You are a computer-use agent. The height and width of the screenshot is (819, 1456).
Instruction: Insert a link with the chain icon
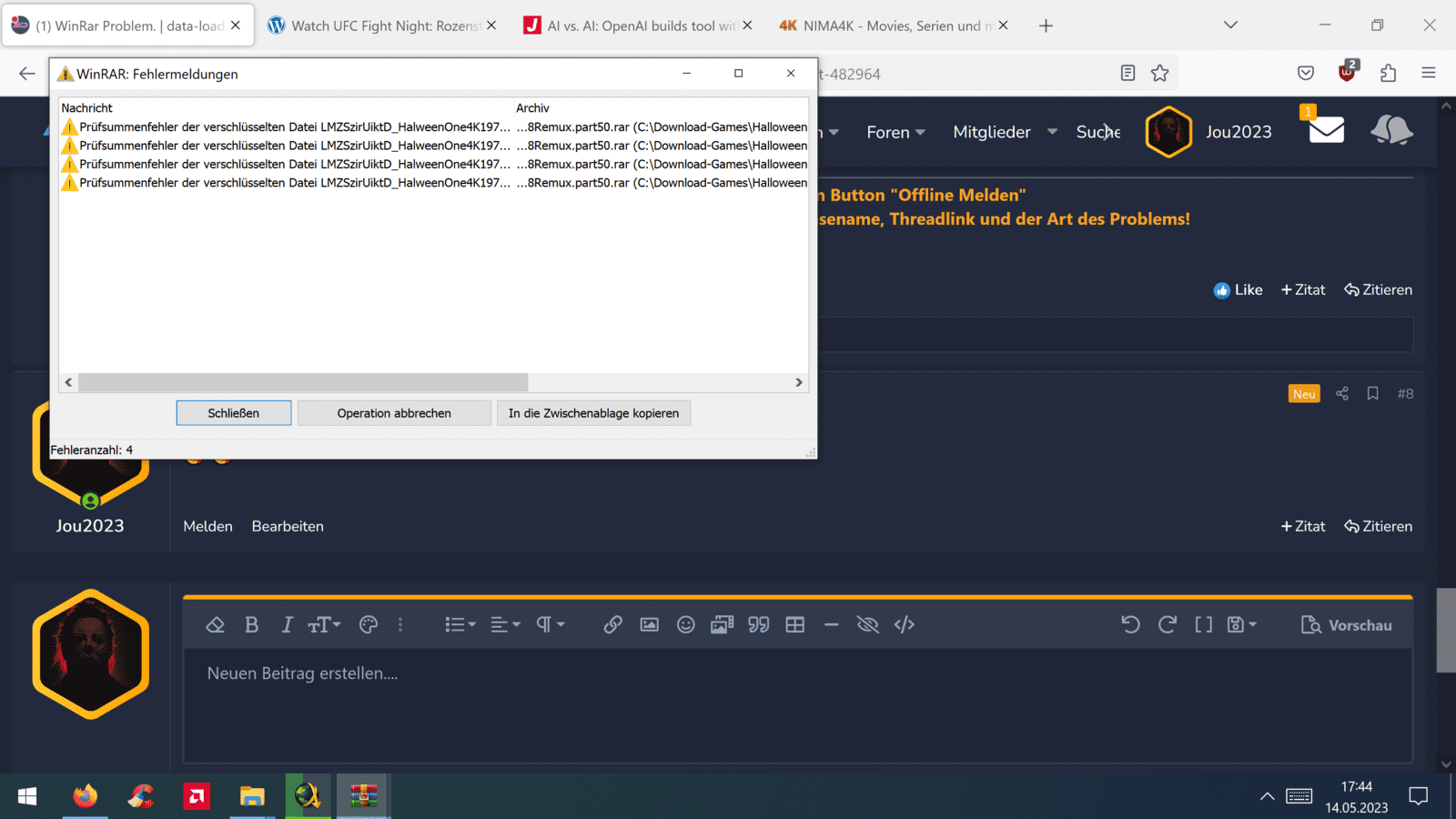[x=612, y=624]
